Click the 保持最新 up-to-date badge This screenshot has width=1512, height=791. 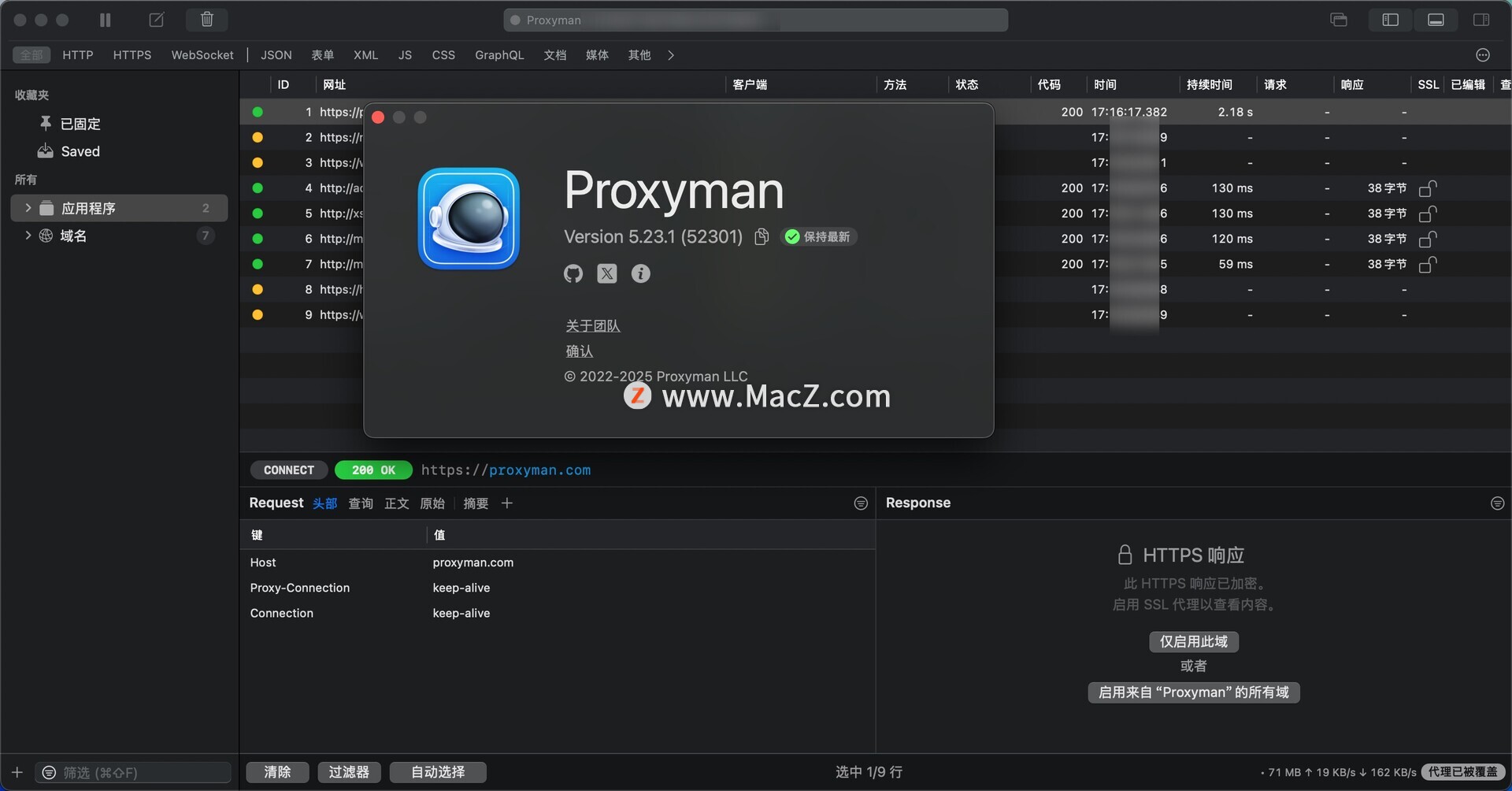coord(818,236)
